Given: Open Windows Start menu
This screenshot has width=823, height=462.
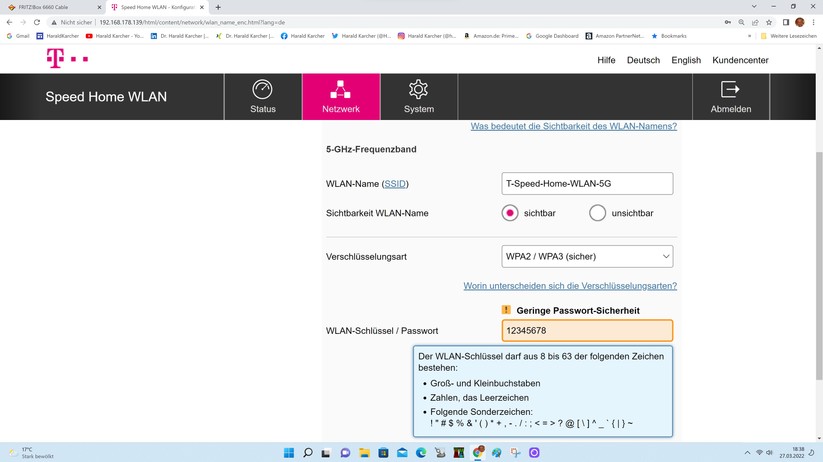Looking at the screenshot, I should pyautogui.click(x=289, y=453).
